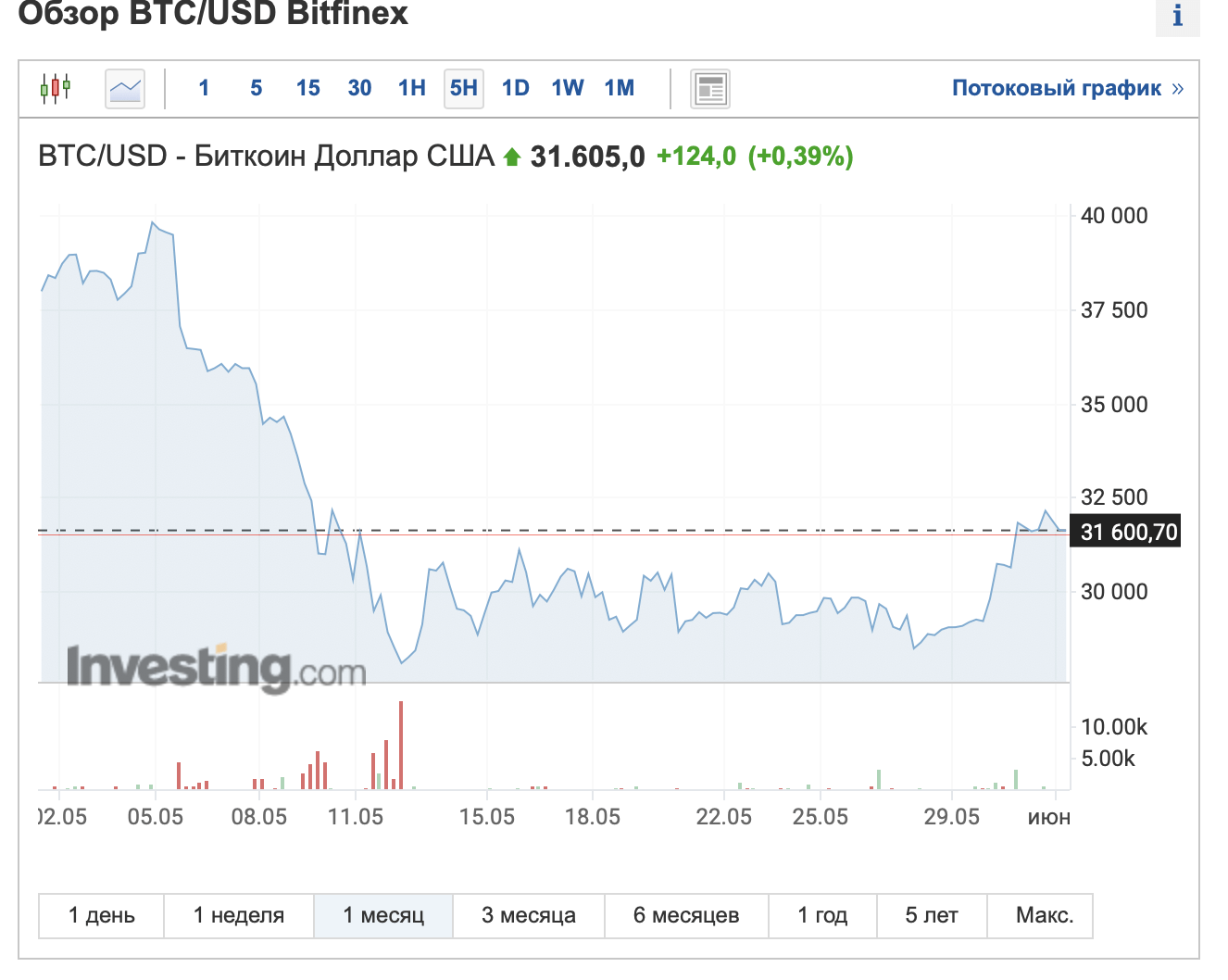Screen dimensions: 1228x980
Task: Choose the 1D interval
Action: tap(516, 88)
